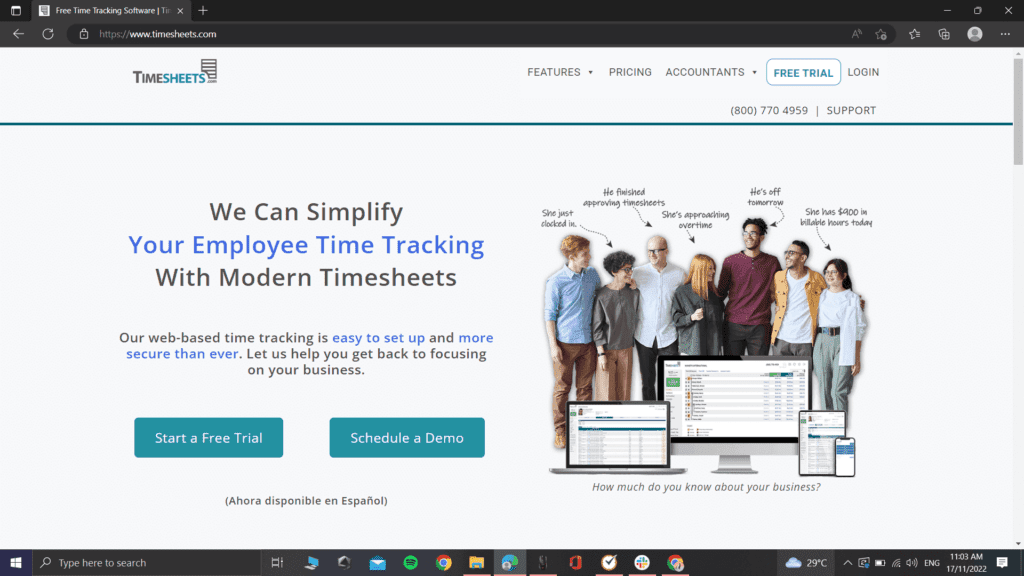Reload the page with the refresh icon
This screenshot has height=576, width=1024.
click(47, 33)
